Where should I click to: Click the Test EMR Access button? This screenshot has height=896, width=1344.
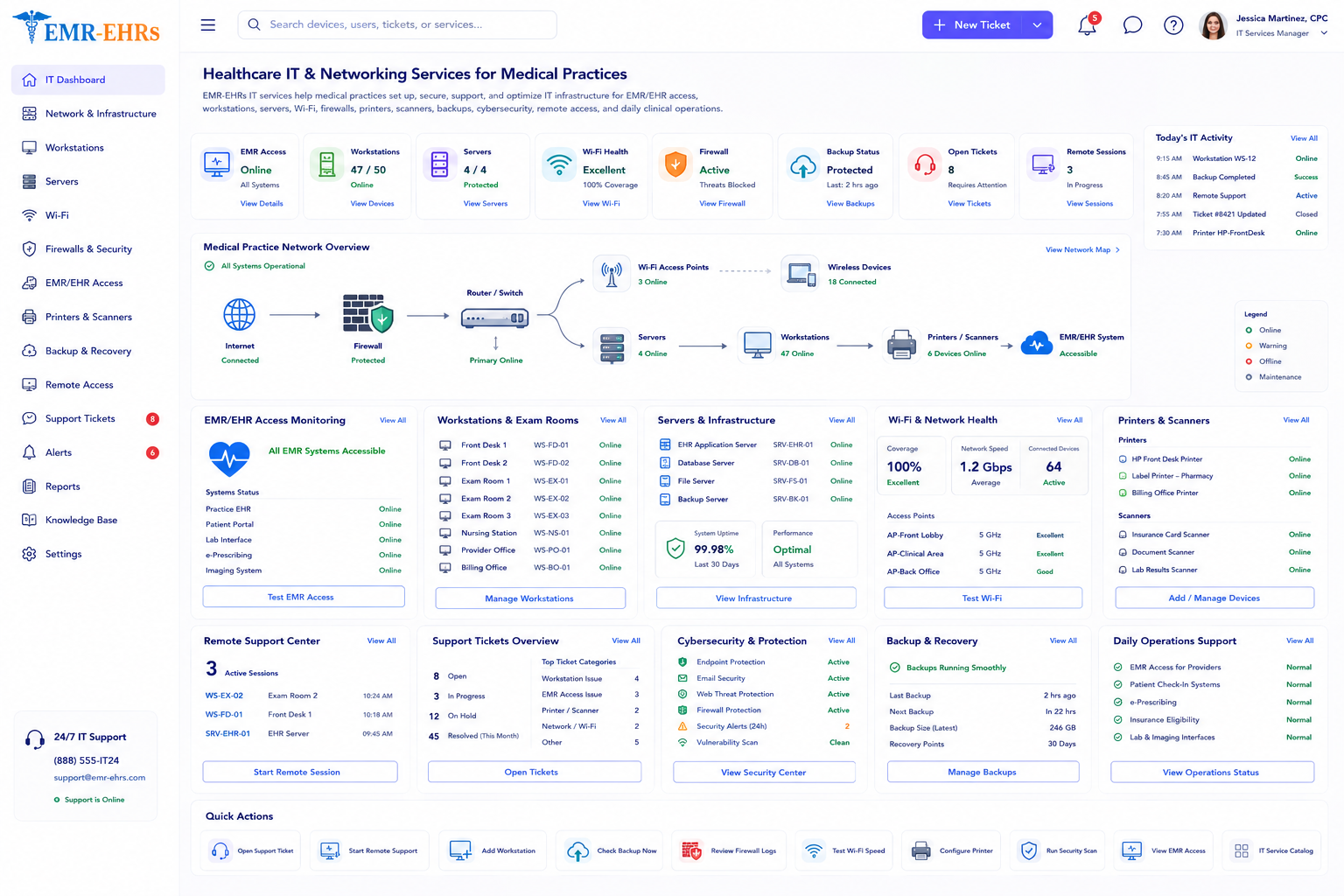pyautogui.click(x=304, y=597)
